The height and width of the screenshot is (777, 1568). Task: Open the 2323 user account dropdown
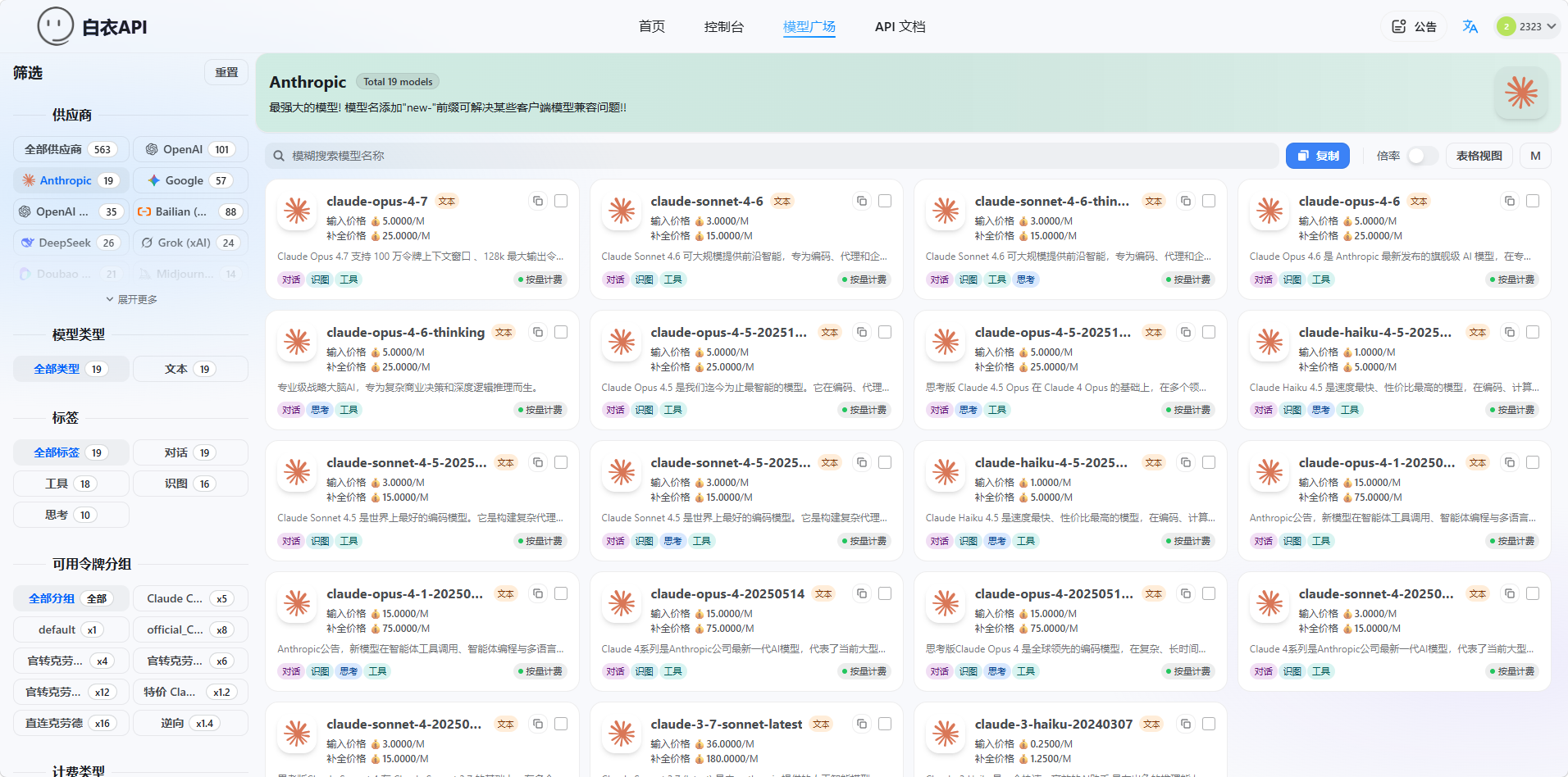1527,26
